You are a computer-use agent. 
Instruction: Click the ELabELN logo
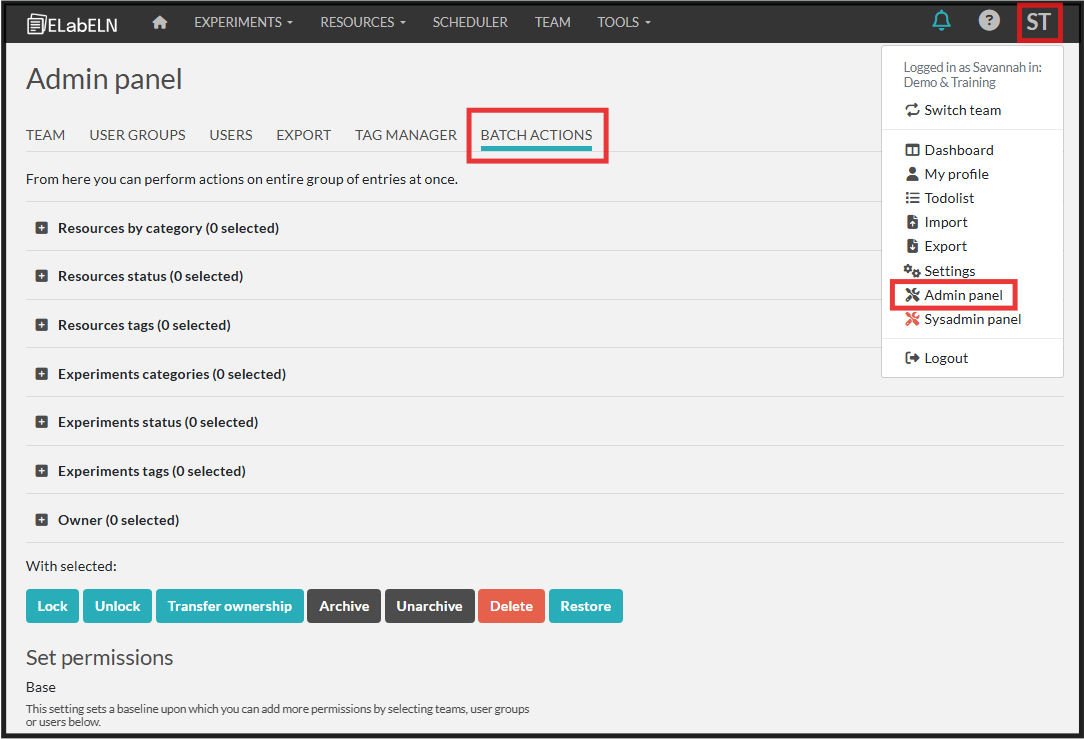pyautogui.click(x=72, y=23)
